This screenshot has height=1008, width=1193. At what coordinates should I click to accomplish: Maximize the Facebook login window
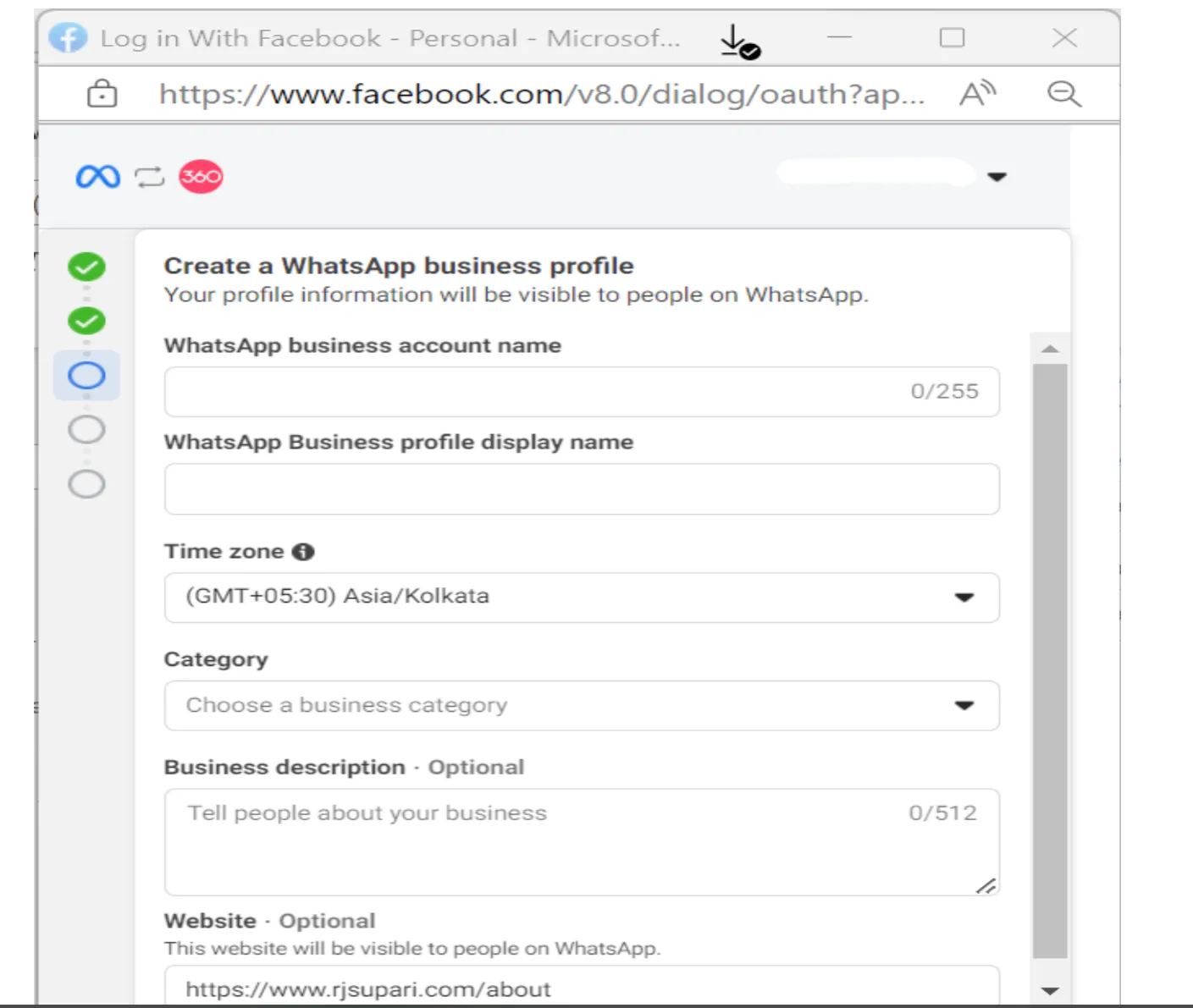952,37
